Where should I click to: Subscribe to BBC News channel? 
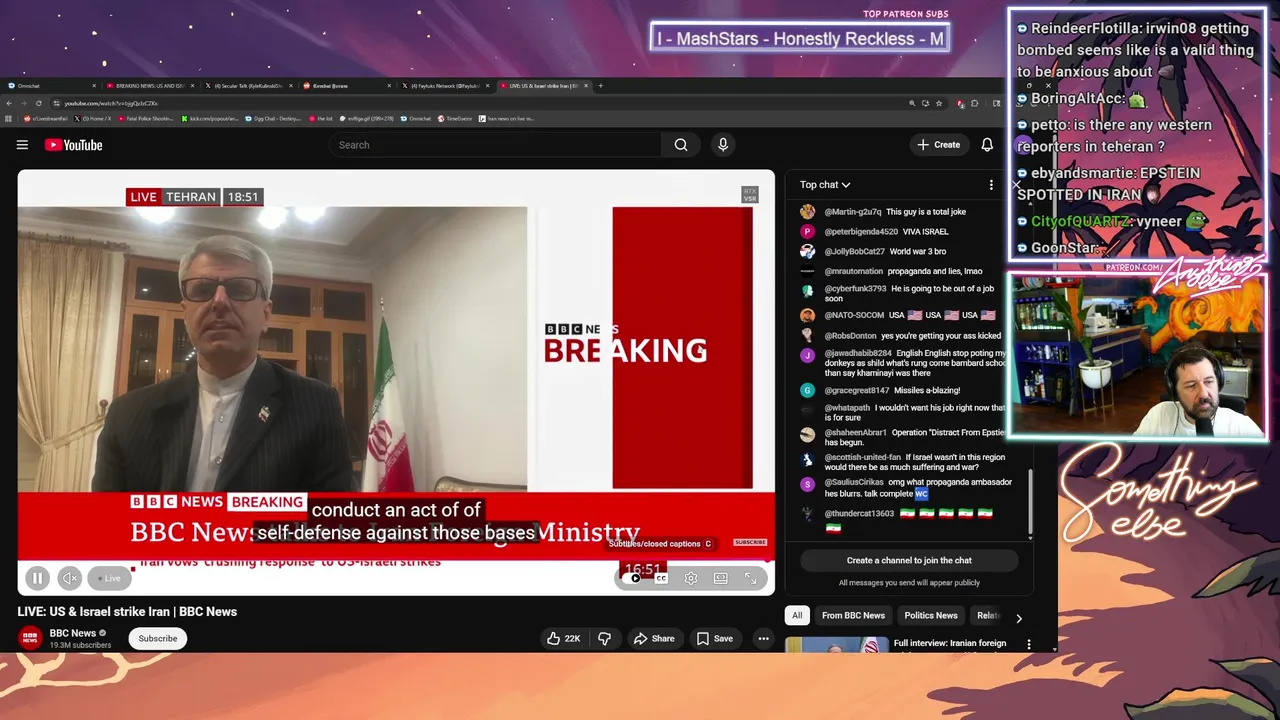[x=158, y=638]
